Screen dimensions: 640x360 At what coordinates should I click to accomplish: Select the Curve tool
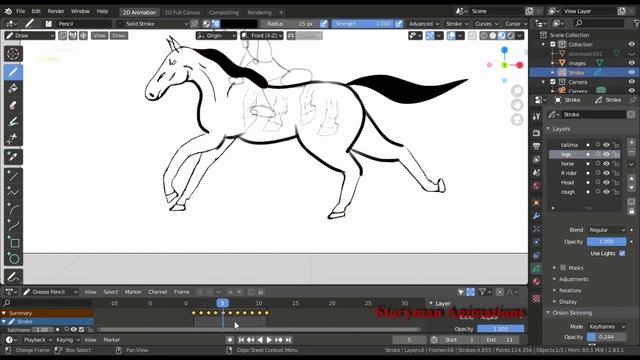coord(13,226)
